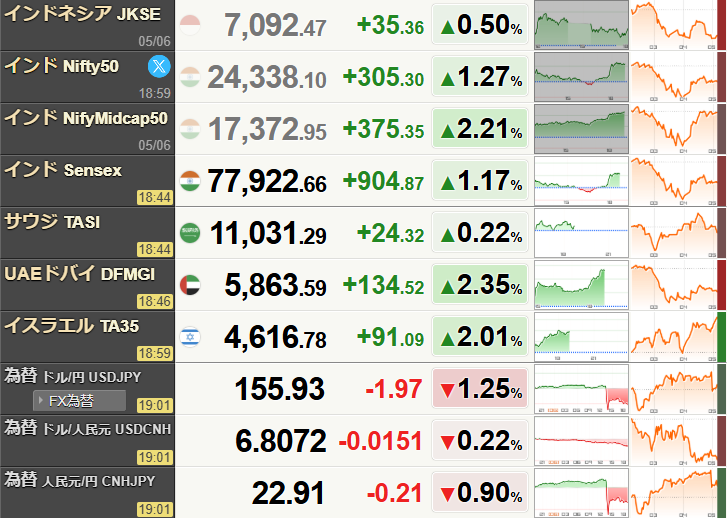Click the ▲0.50% change badge
The image size is (727, 518).
[480, 25]
